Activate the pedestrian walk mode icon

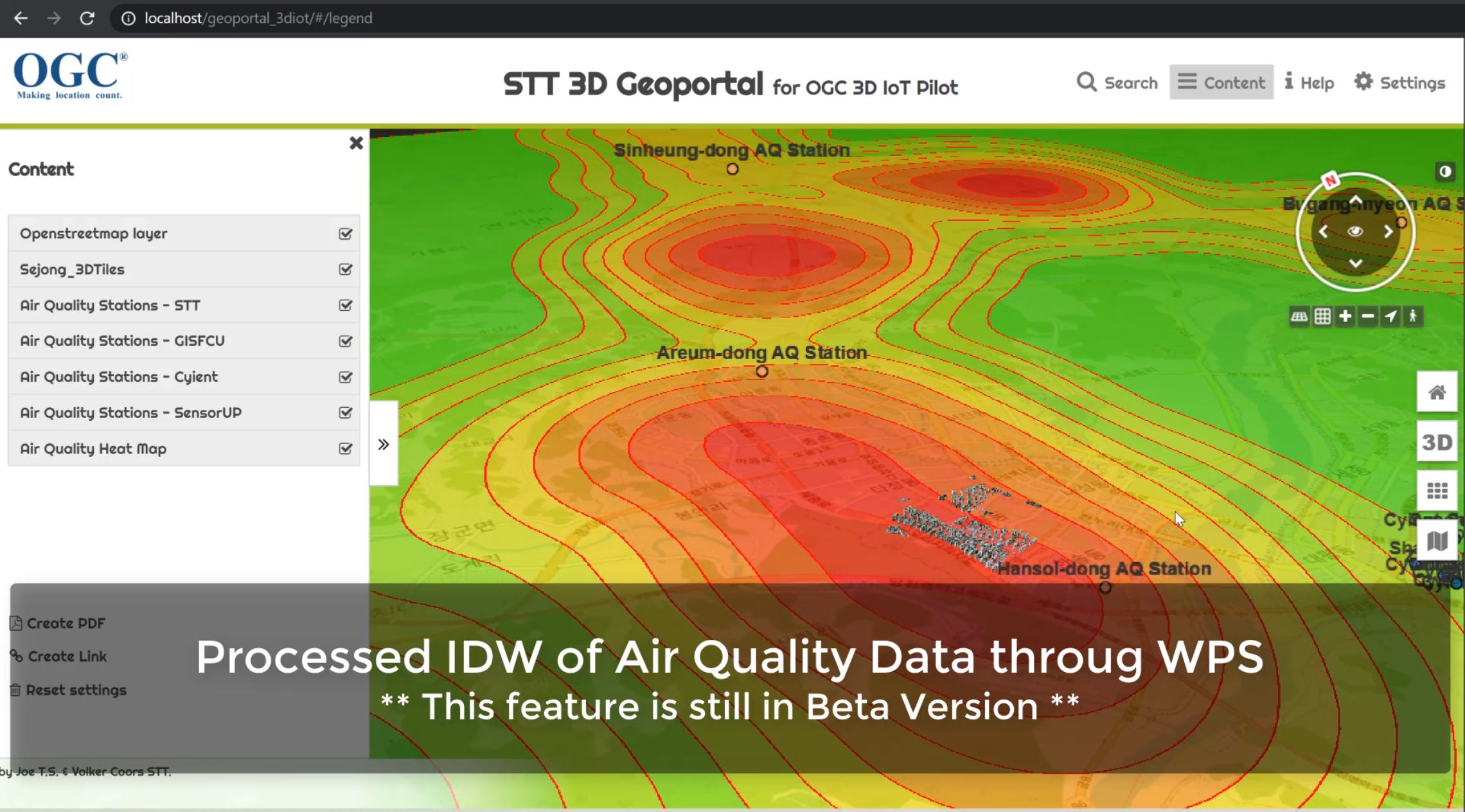(1413, 316)
